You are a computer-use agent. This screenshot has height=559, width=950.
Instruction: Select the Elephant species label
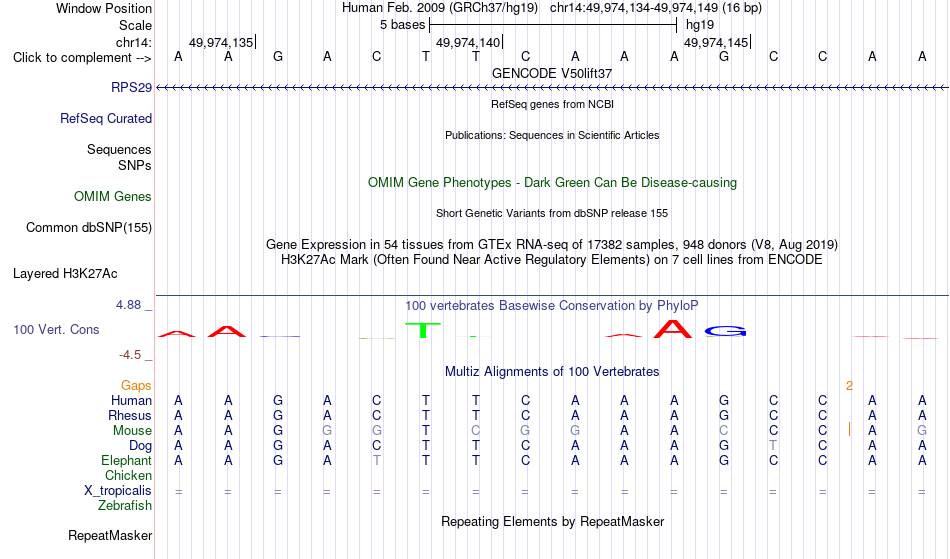pos(126,461)
